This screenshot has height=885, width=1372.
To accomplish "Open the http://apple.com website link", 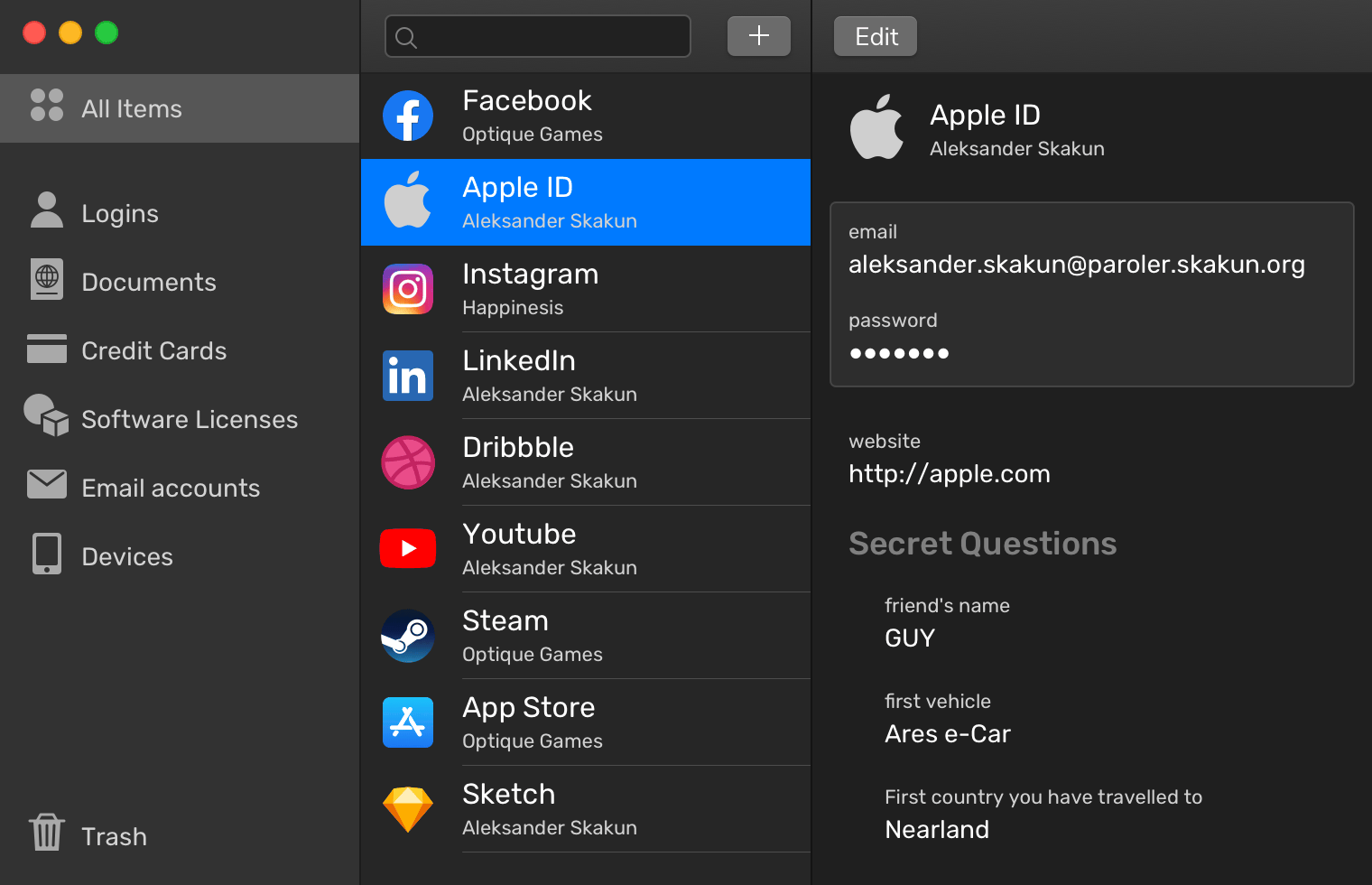I will point(950,474).
